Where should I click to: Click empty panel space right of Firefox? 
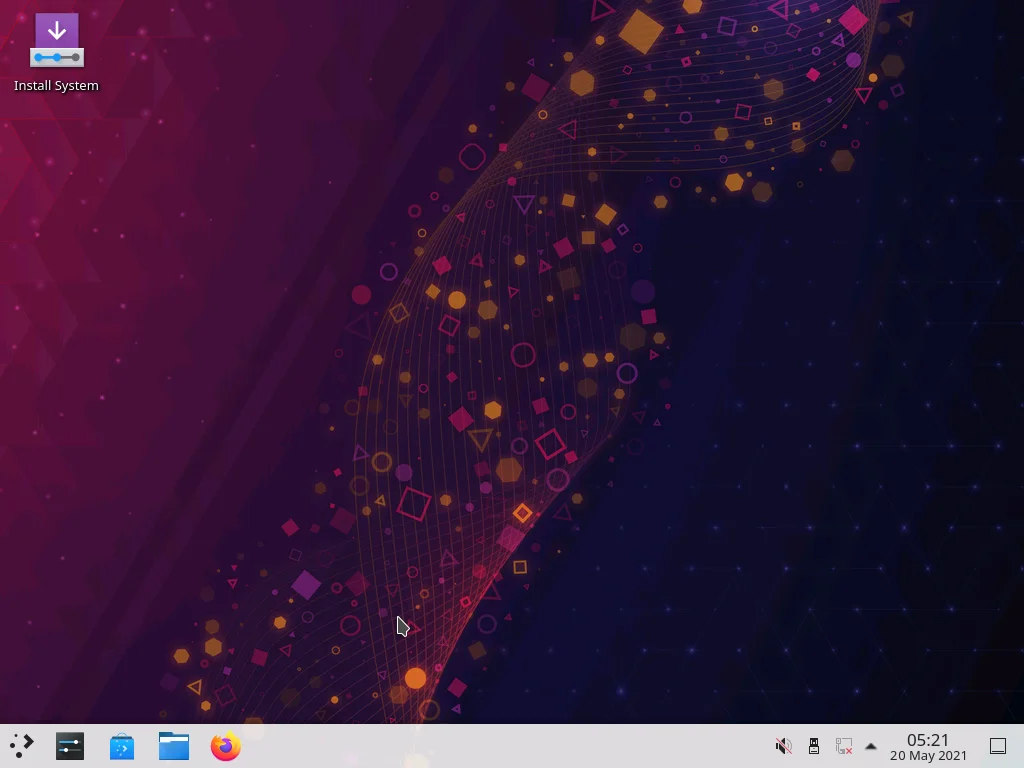pos(500,746)
